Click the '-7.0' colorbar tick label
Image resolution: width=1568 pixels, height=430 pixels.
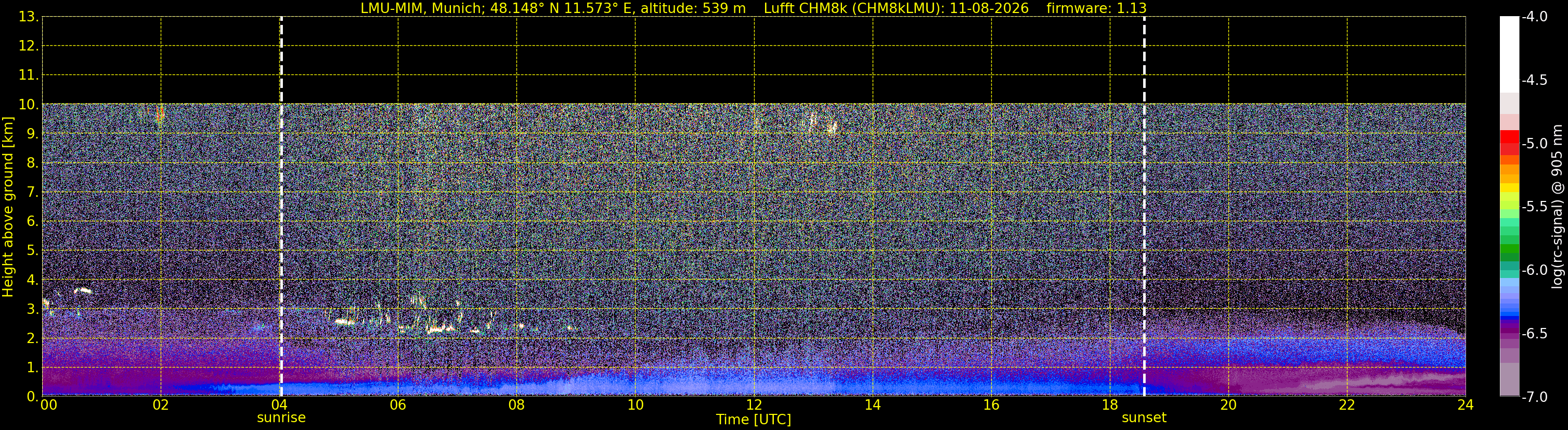point(1534,397)
